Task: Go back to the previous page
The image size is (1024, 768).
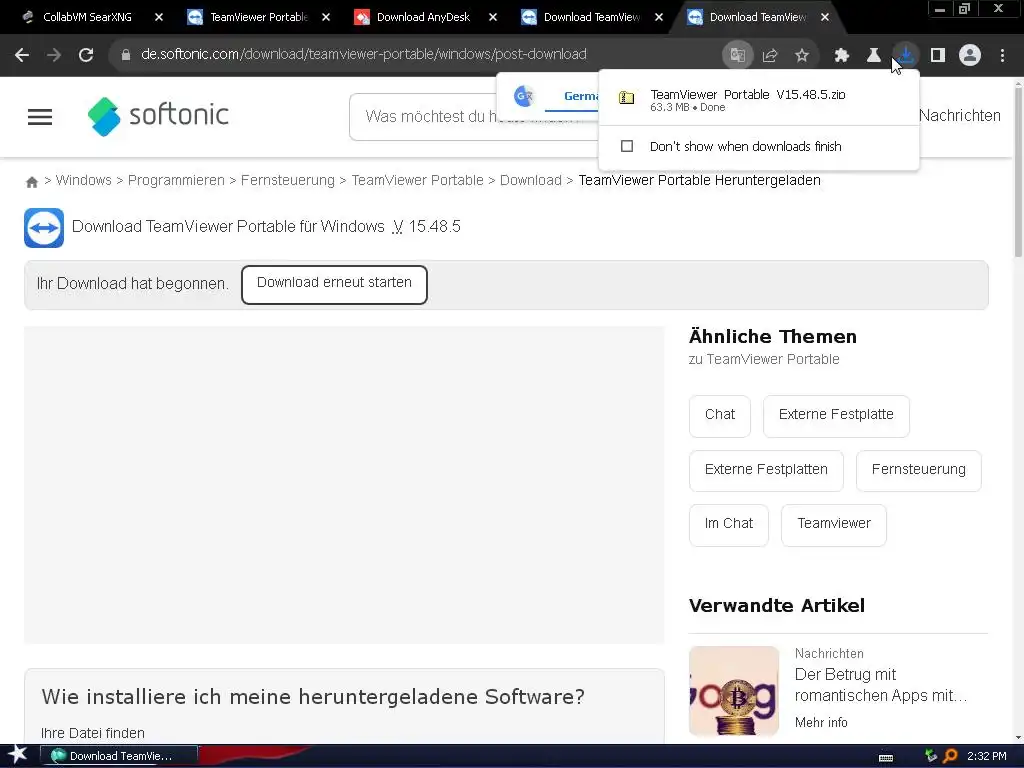Action: [x=22, y=55]
